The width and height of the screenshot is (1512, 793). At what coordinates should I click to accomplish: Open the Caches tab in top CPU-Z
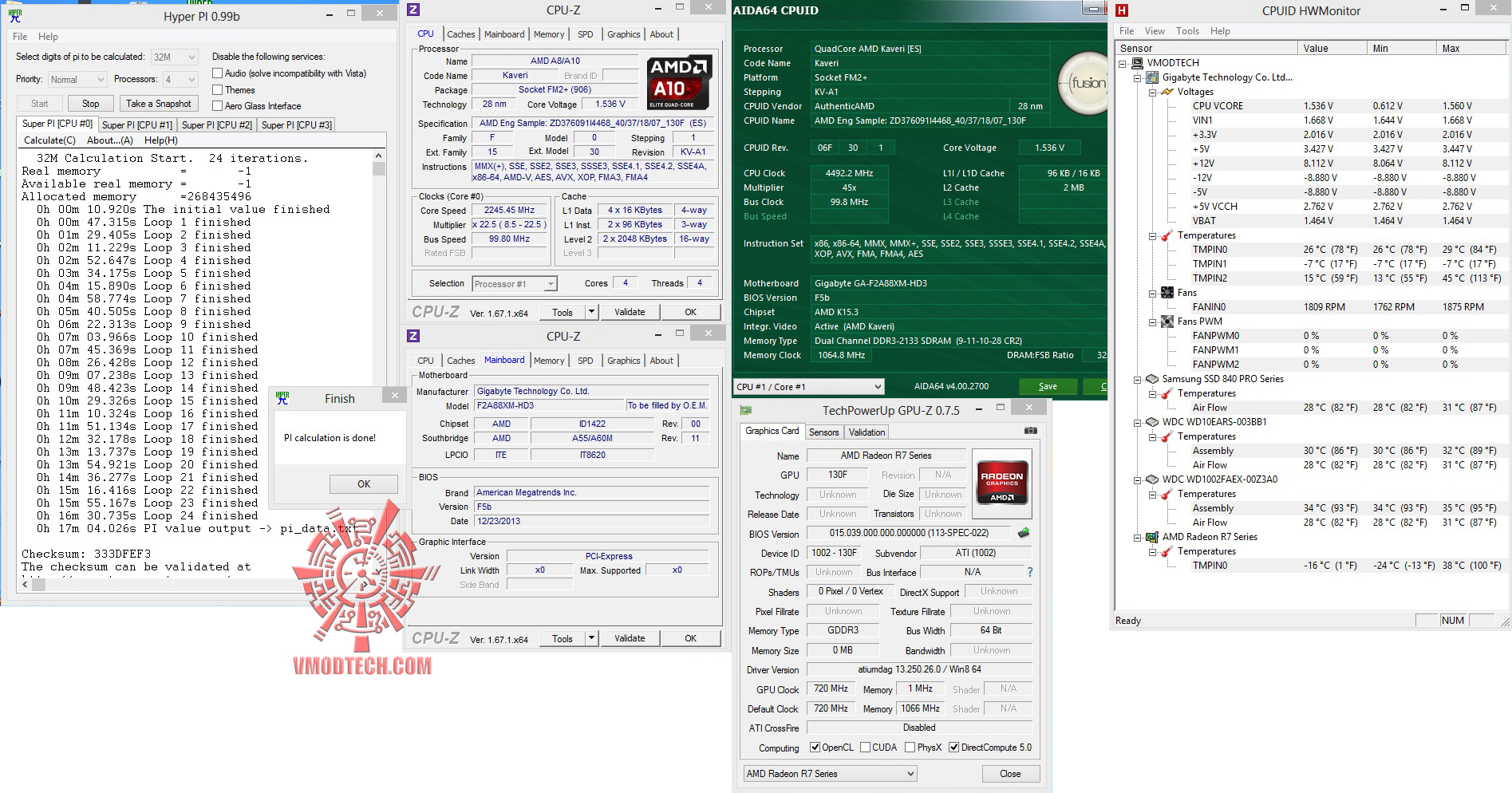coord(460,34)
